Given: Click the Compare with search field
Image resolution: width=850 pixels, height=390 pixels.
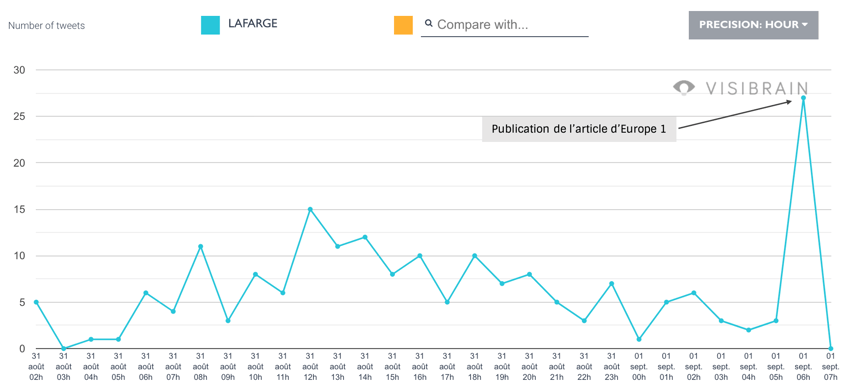Looking at the screenshot, I should (505, 25).
